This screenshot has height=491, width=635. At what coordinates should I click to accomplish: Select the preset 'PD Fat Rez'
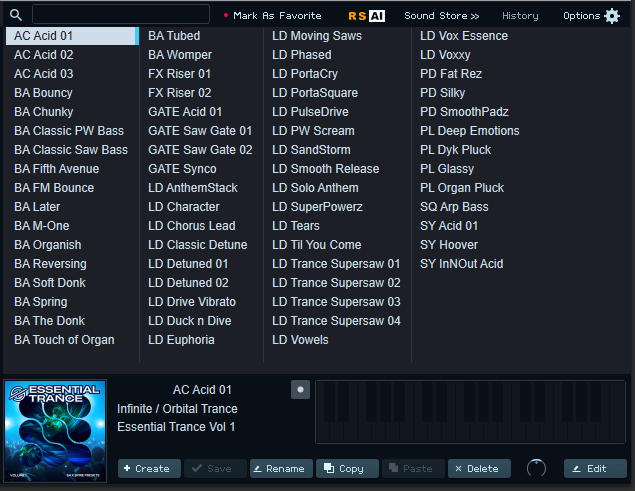pos(451,74)
